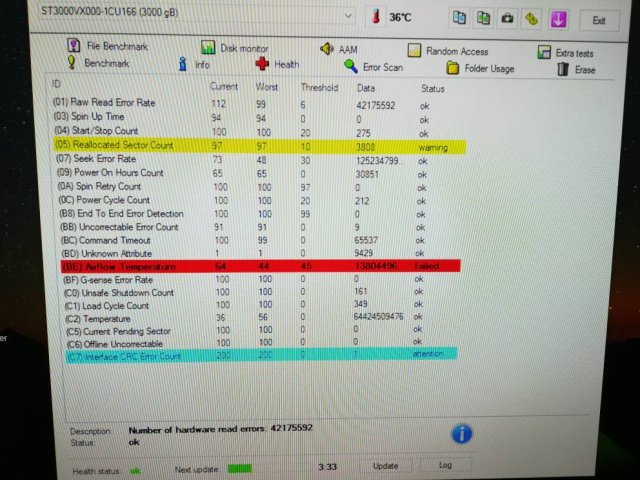The height and width of the screenshot is (480, 640).
Task: Click the green Next update progress bar
Action: (239, 467)
